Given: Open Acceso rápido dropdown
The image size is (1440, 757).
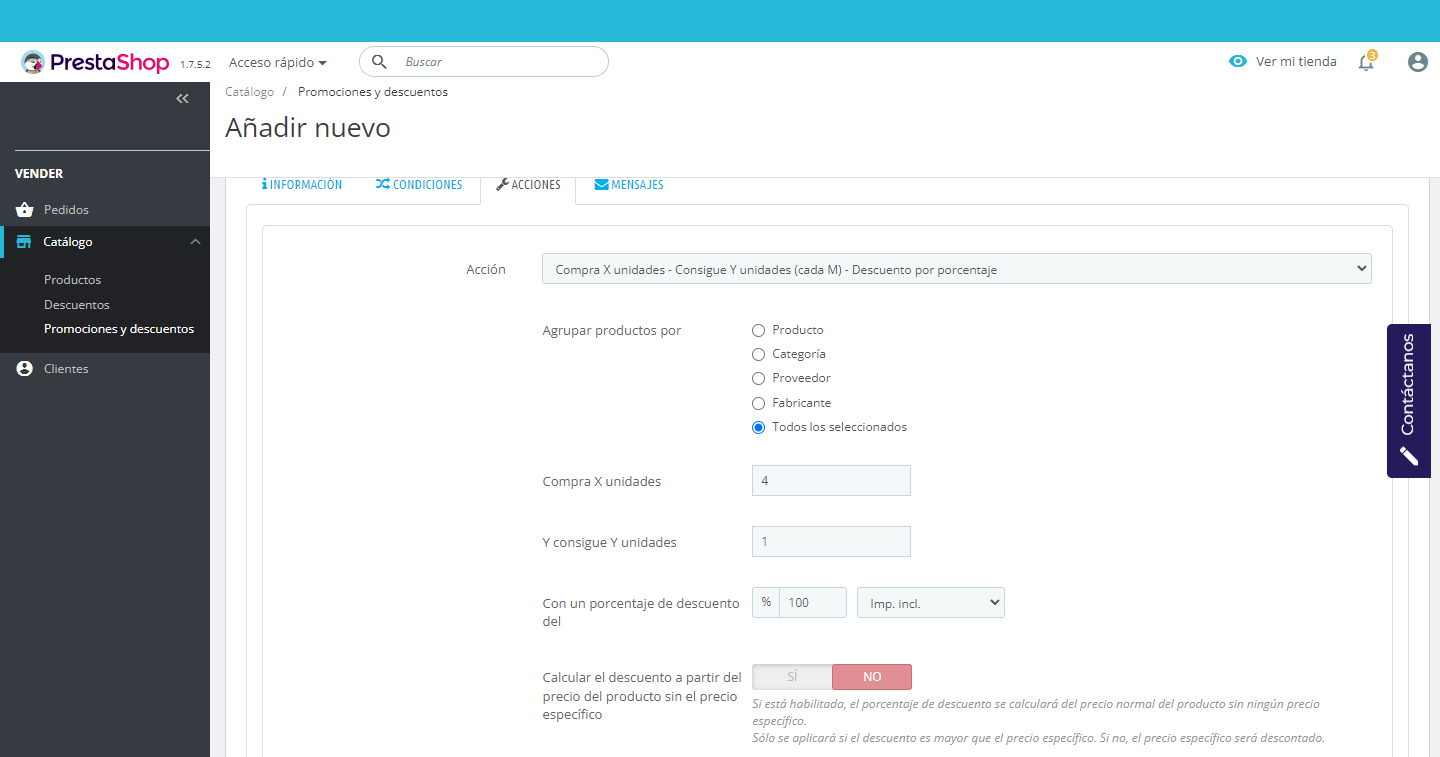Looking at the screenshot, I should pyautogui.click(x=278, y=62).
